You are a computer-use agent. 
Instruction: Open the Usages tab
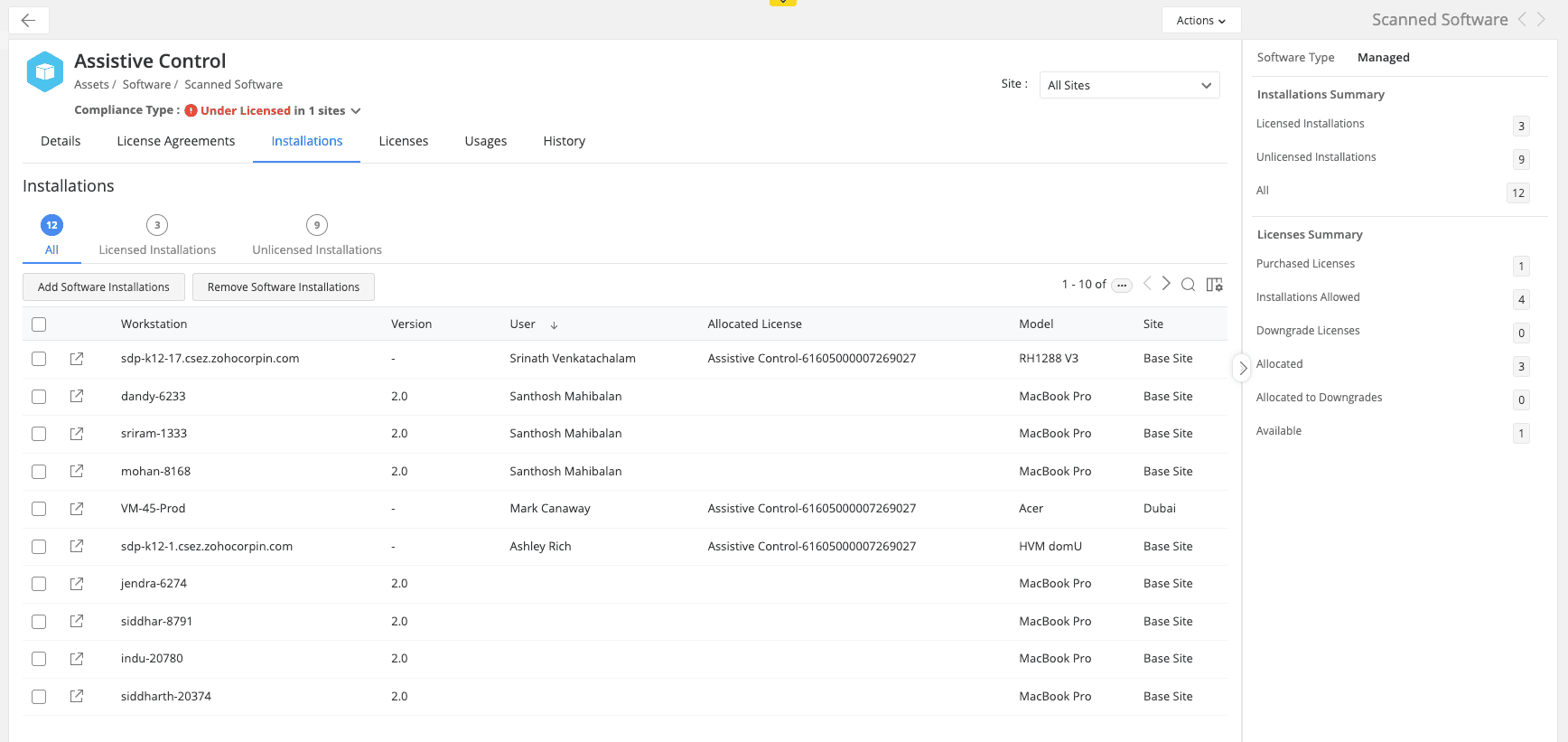tap(485, 141)
